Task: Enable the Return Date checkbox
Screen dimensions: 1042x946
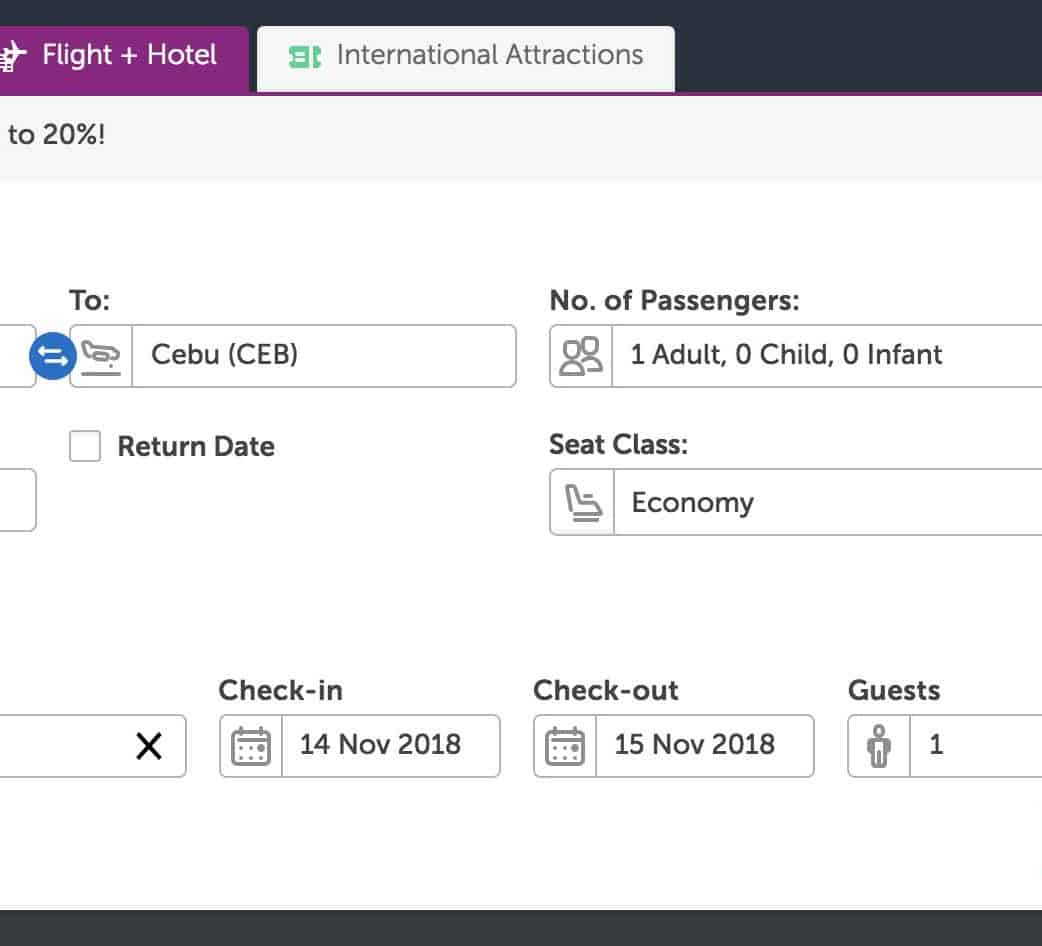Action: coord(85,446)
